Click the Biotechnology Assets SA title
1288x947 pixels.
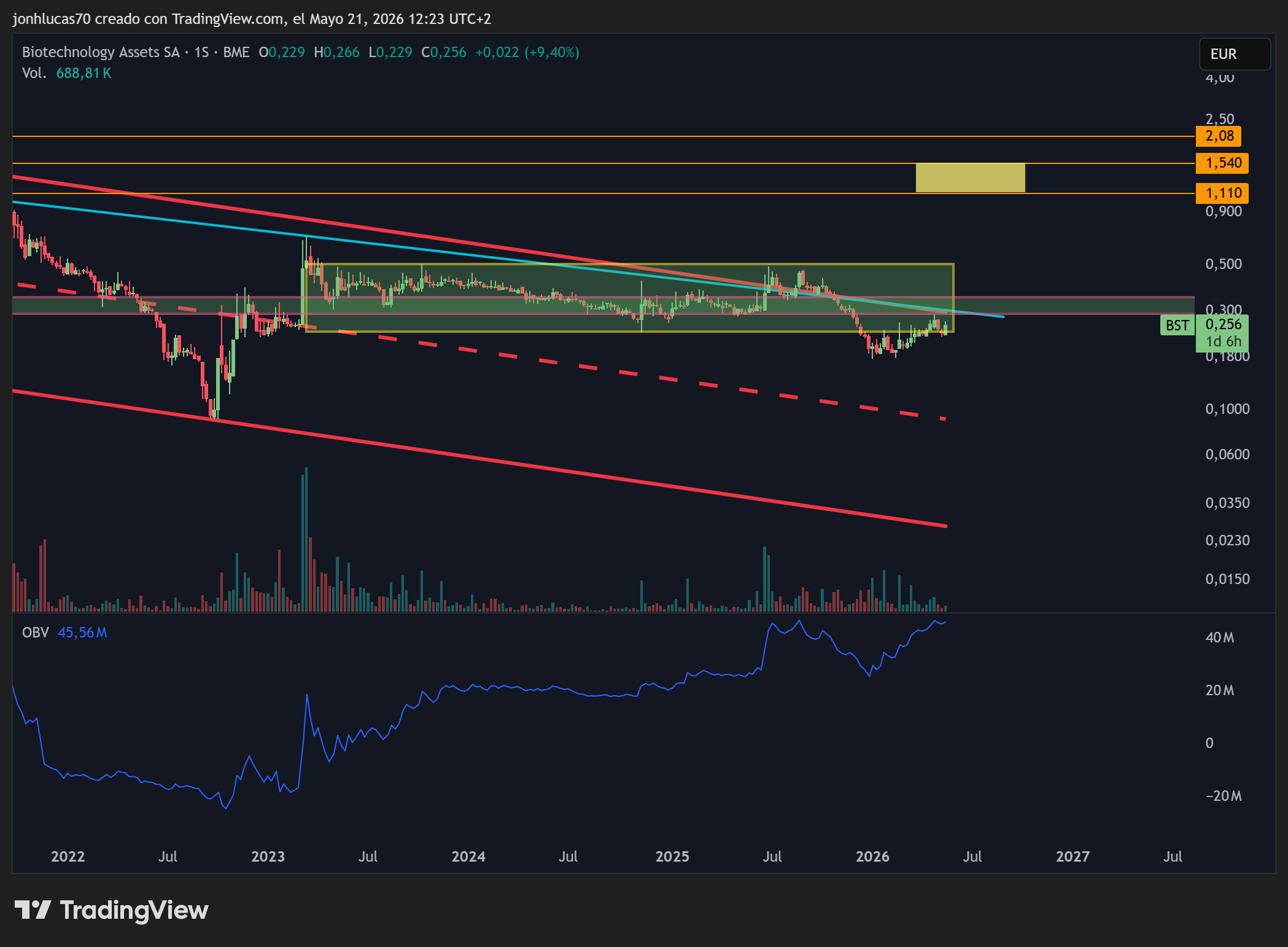[101, 52]
